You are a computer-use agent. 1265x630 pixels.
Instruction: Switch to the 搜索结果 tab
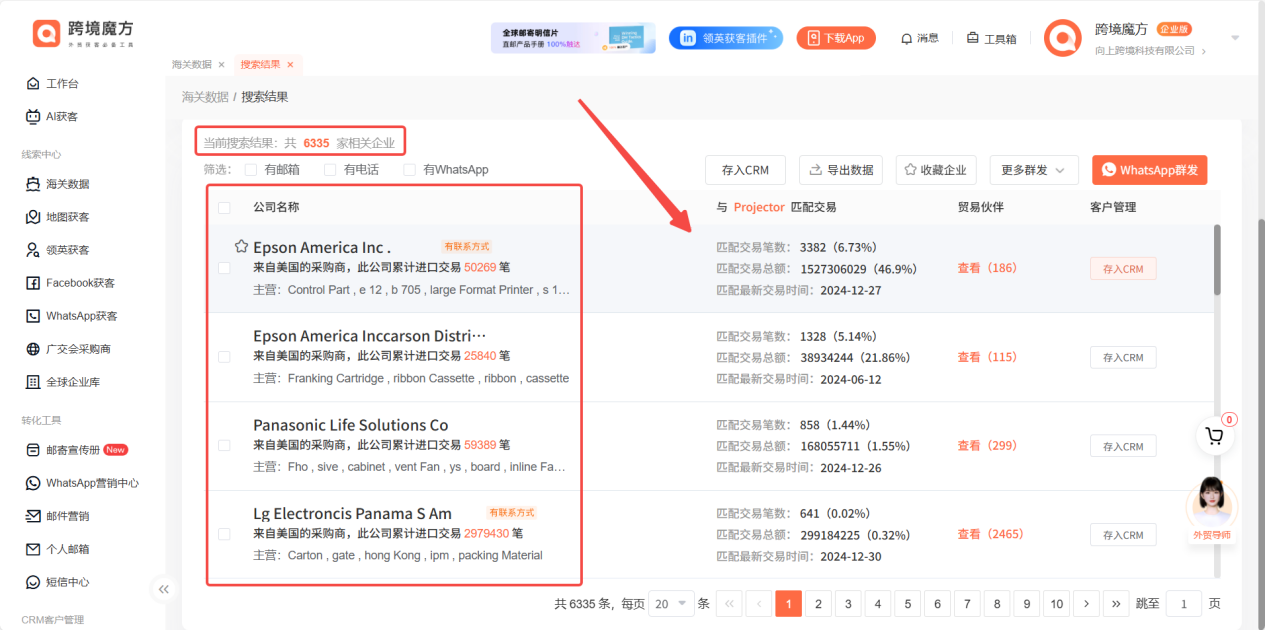260,65
